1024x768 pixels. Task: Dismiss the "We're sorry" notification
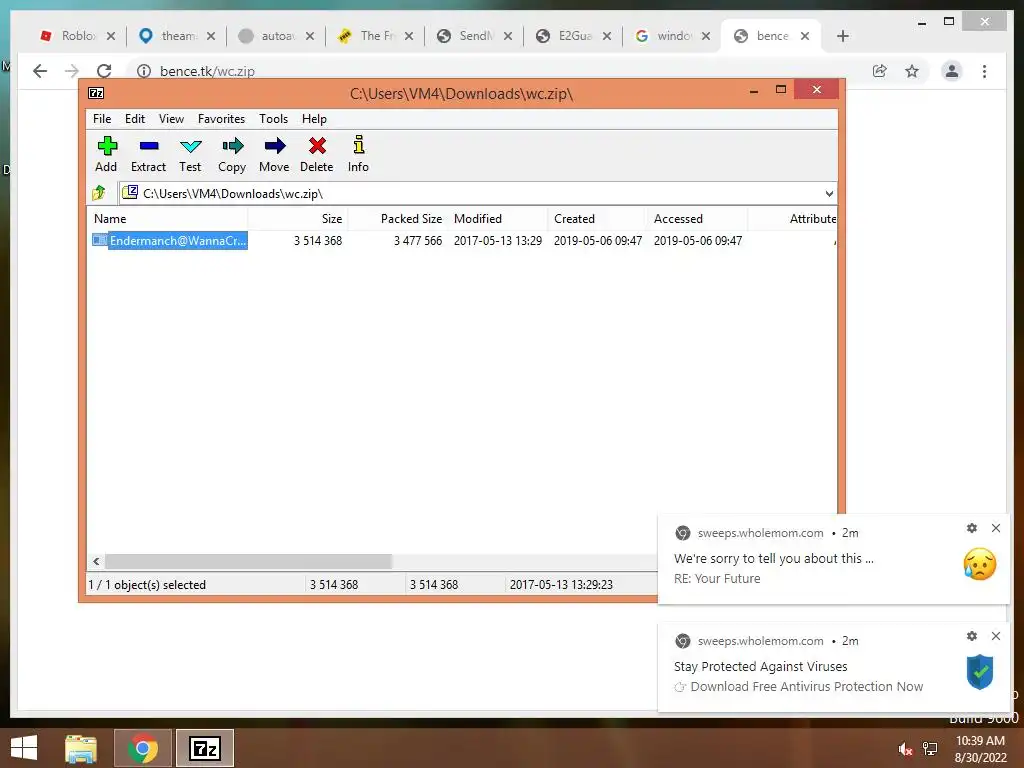(x=995, y=528)
